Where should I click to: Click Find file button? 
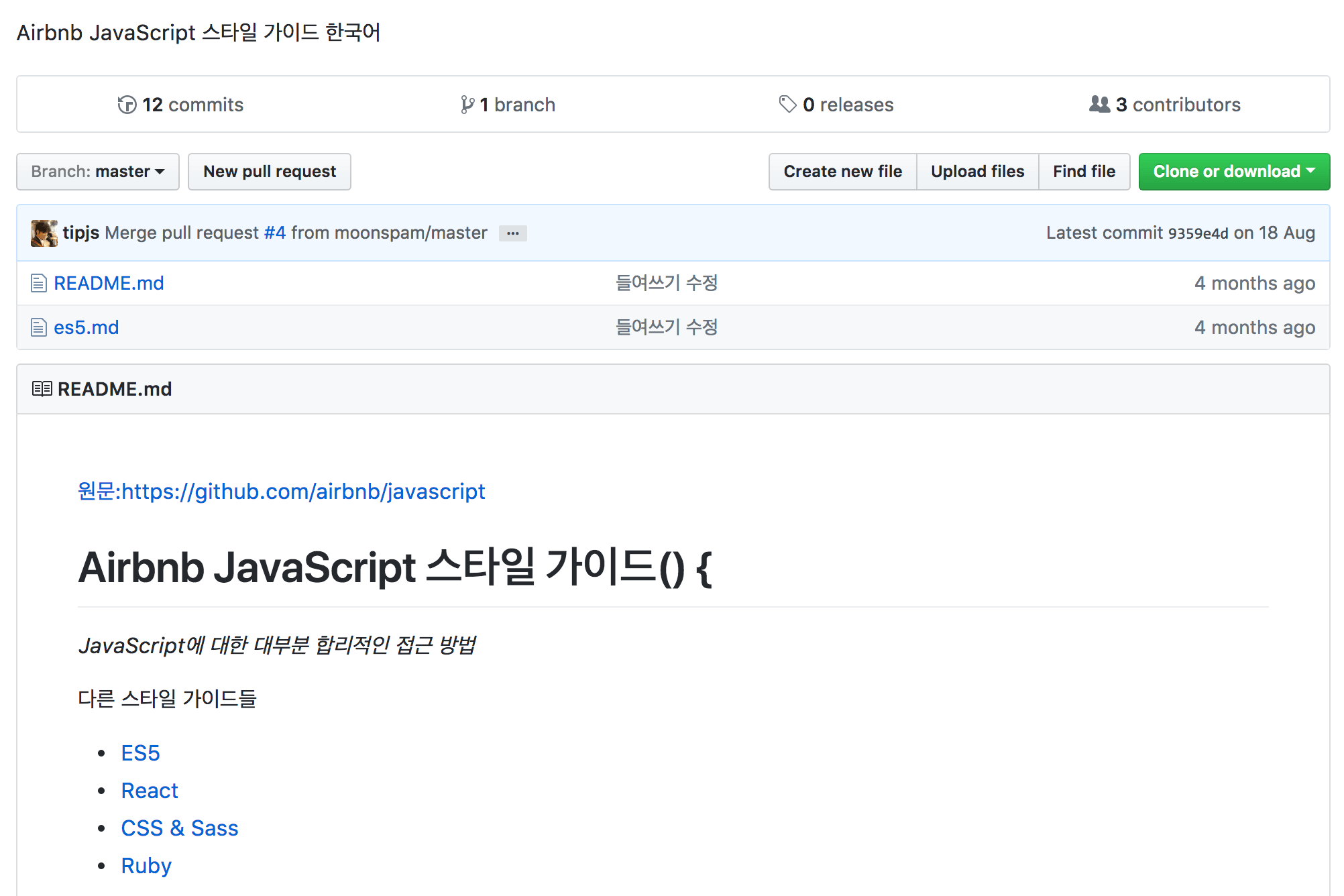point(1084,172)
